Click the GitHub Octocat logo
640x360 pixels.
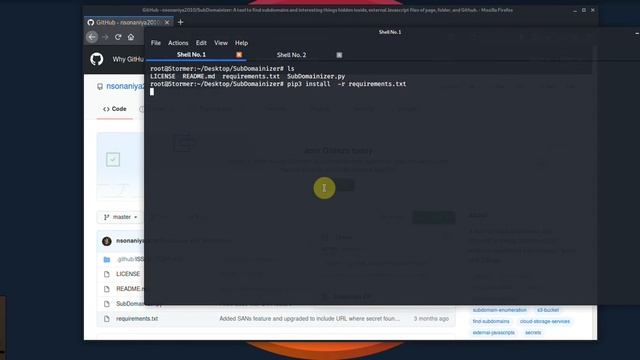(x=97, y=59)
